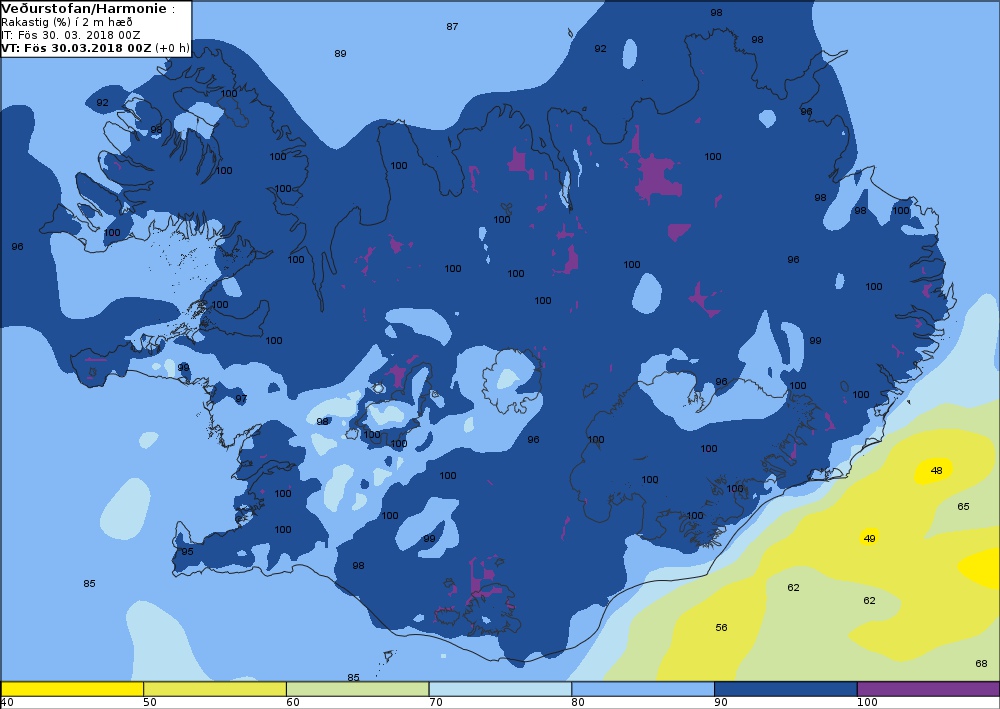Click the medium blue 80–90 legend swatch
1000x709 pixels.
pyautogui.click(x=643, y=689)
